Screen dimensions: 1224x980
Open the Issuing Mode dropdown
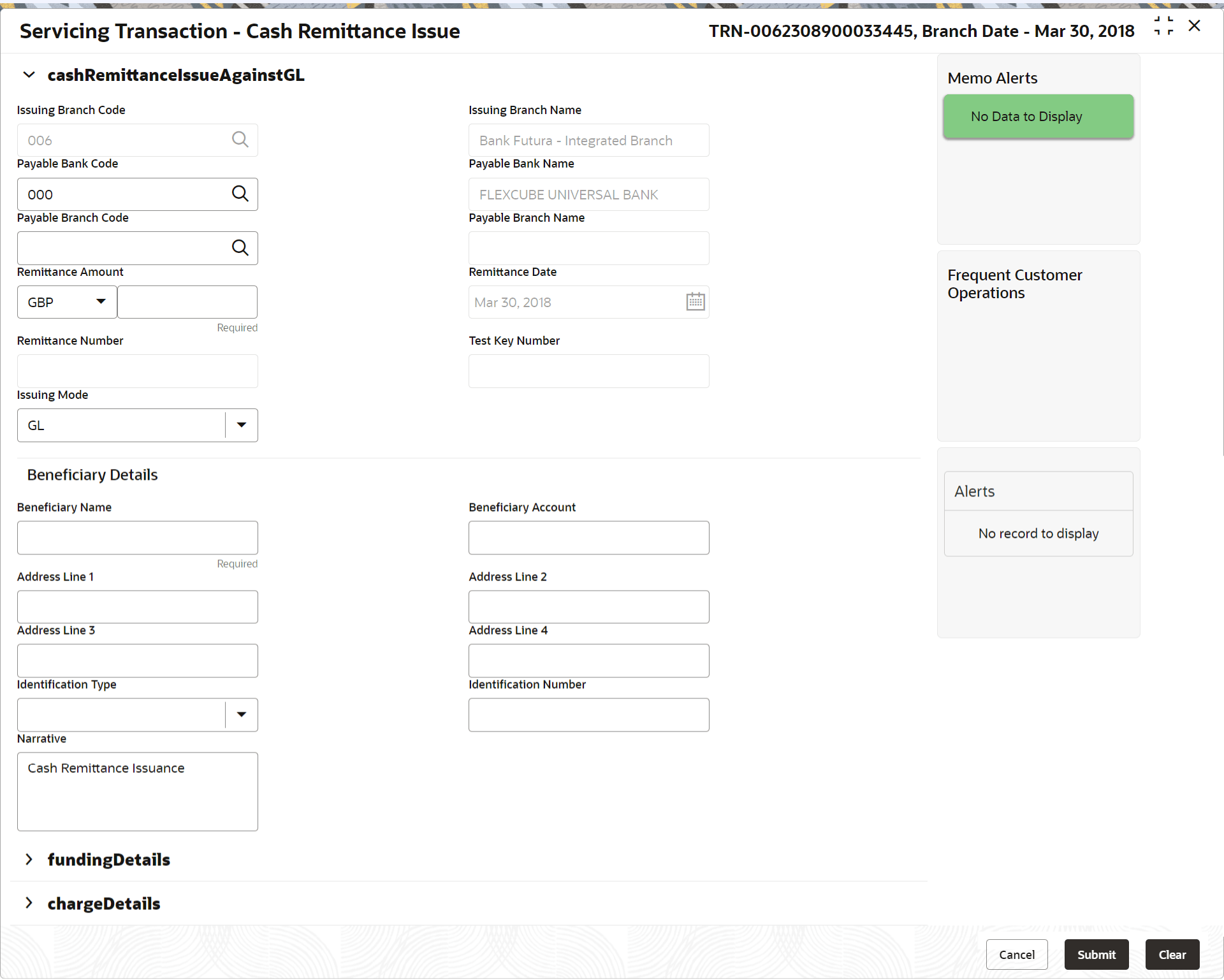pos(241,425)
